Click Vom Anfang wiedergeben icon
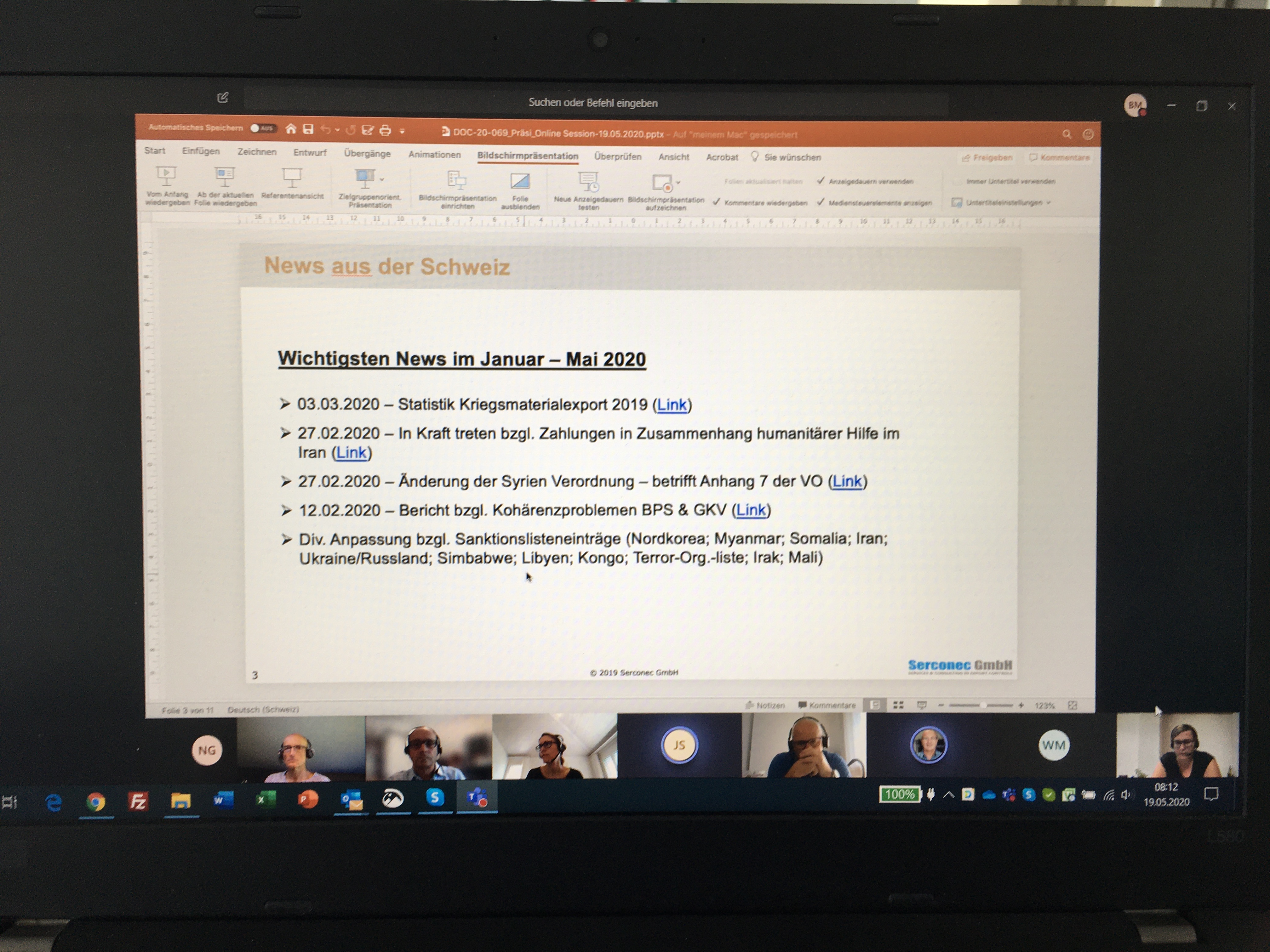Viewport: 1270px width, 952px height. (166, 176)
